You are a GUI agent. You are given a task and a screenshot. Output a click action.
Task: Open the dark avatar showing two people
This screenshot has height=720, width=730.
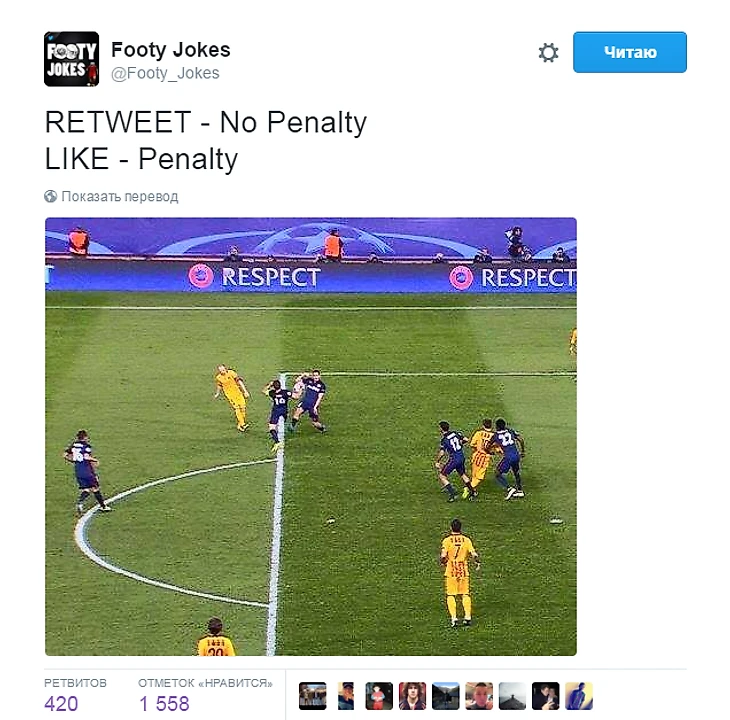[x=546, y=696]
